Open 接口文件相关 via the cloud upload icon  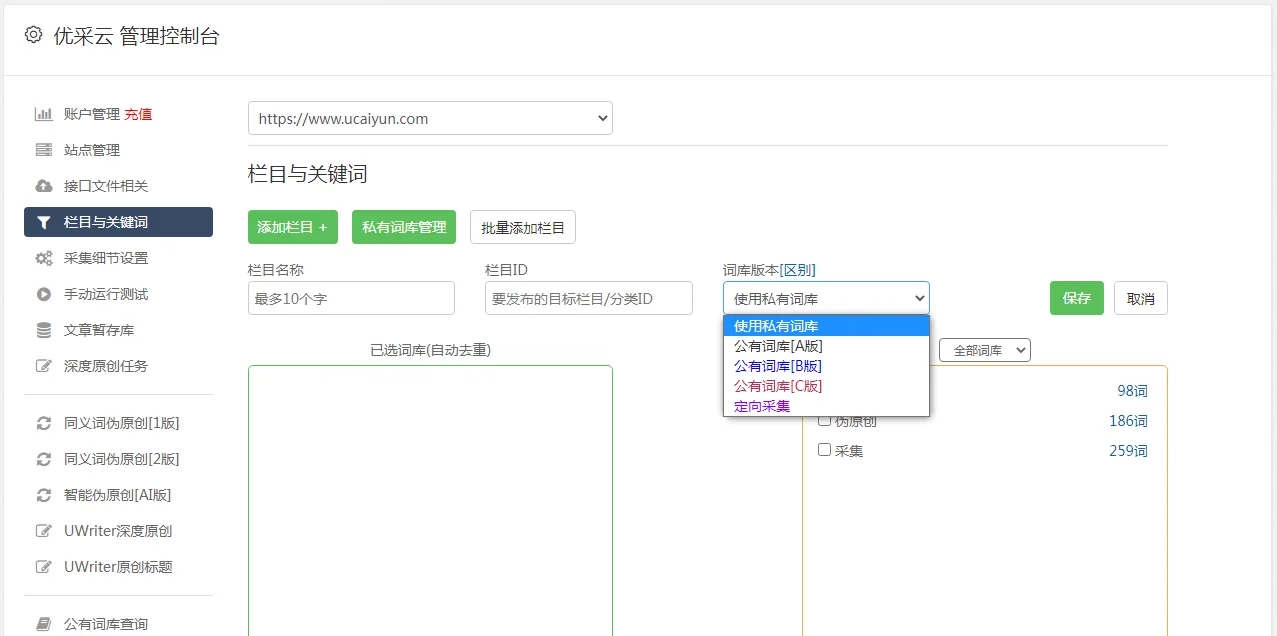pos(42,185)
